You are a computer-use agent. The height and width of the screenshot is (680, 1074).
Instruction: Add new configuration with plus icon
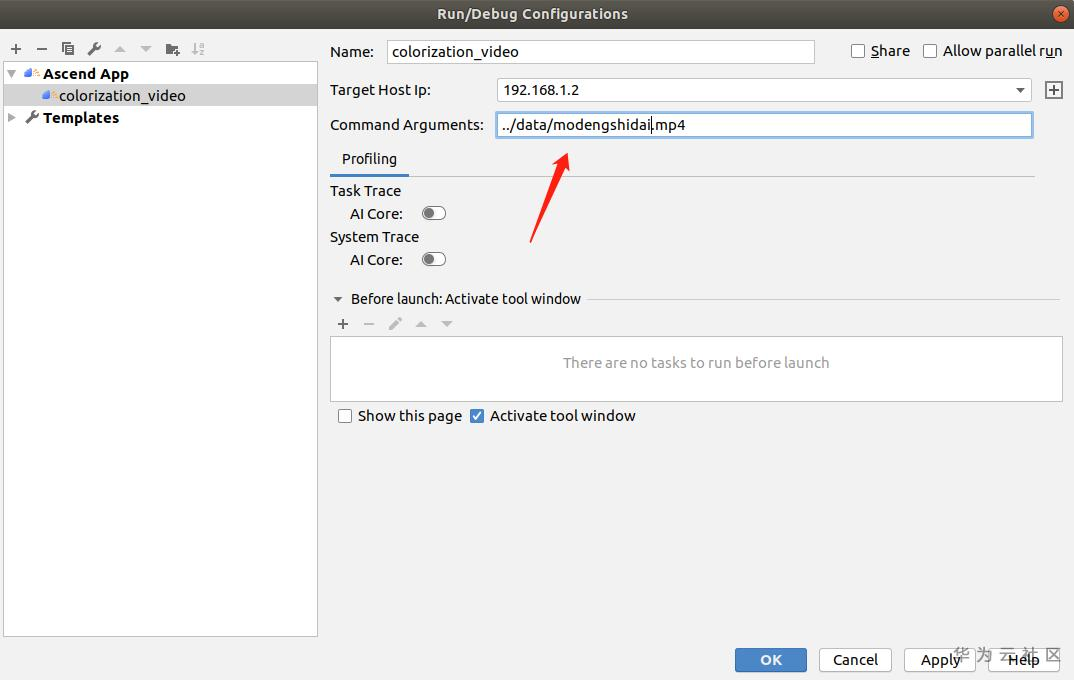point(16,49)
